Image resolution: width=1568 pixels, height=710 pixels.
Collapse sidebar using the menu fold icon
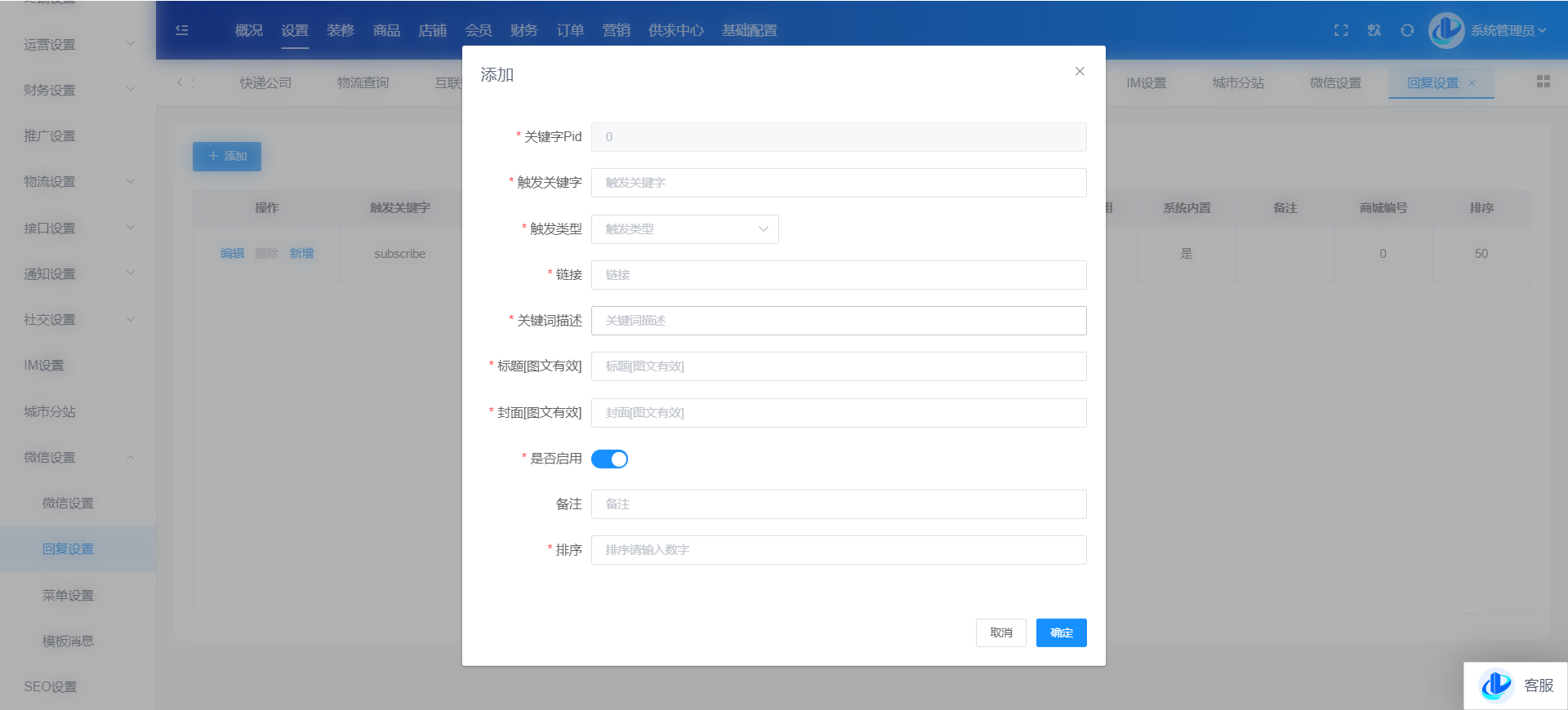coord(182,30)
